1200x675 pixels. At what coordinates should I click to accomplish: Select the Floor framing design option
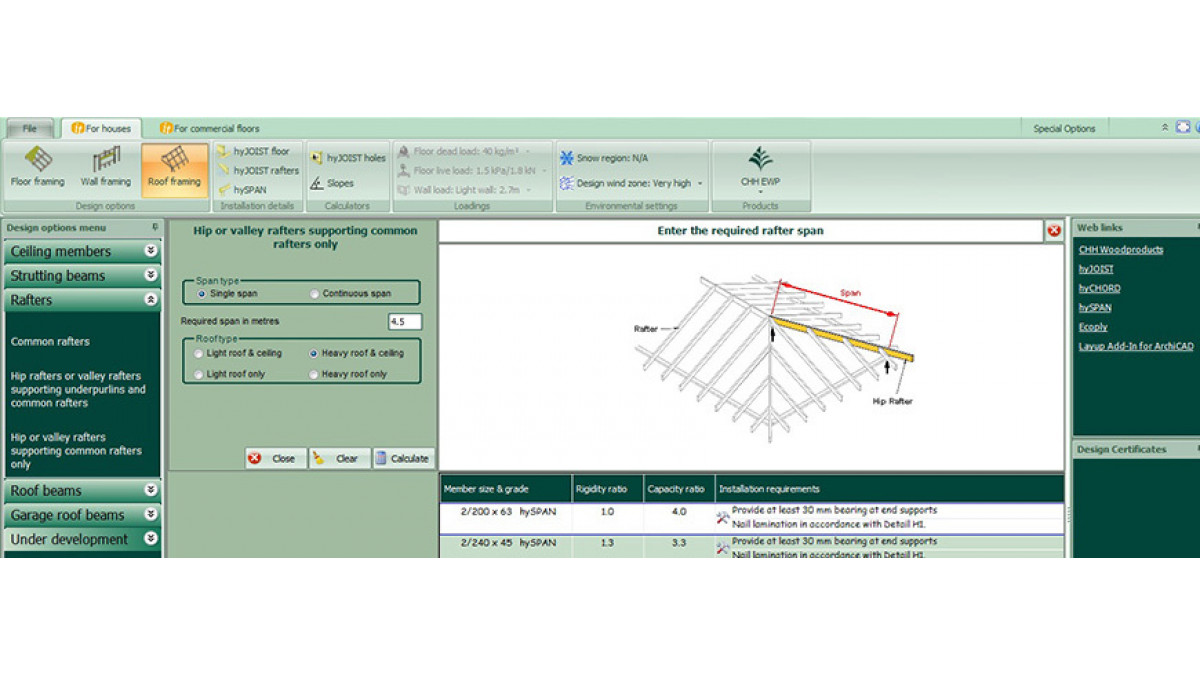pos(37,169)
